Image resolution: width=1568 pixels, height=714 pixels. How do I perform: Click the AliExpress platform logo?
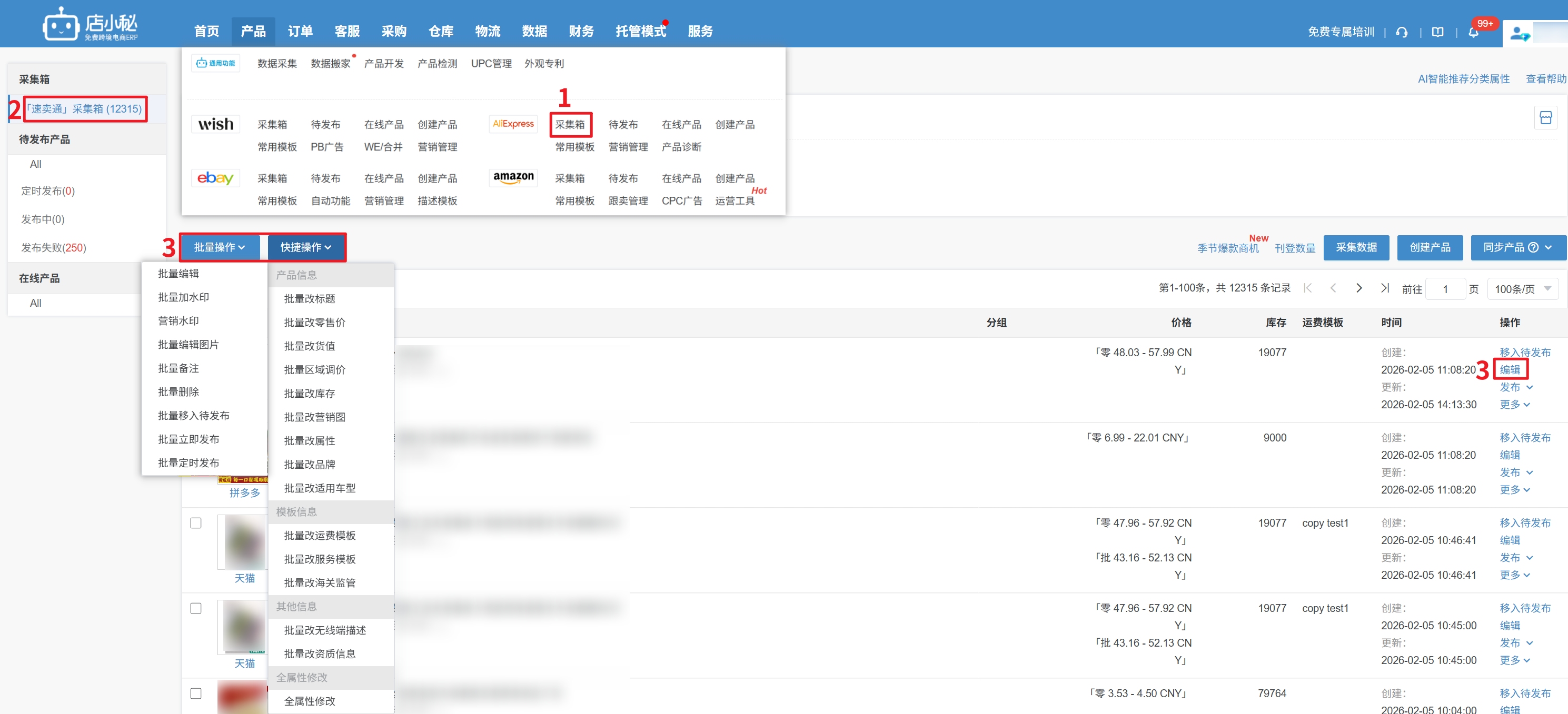[x=512, y=124]
